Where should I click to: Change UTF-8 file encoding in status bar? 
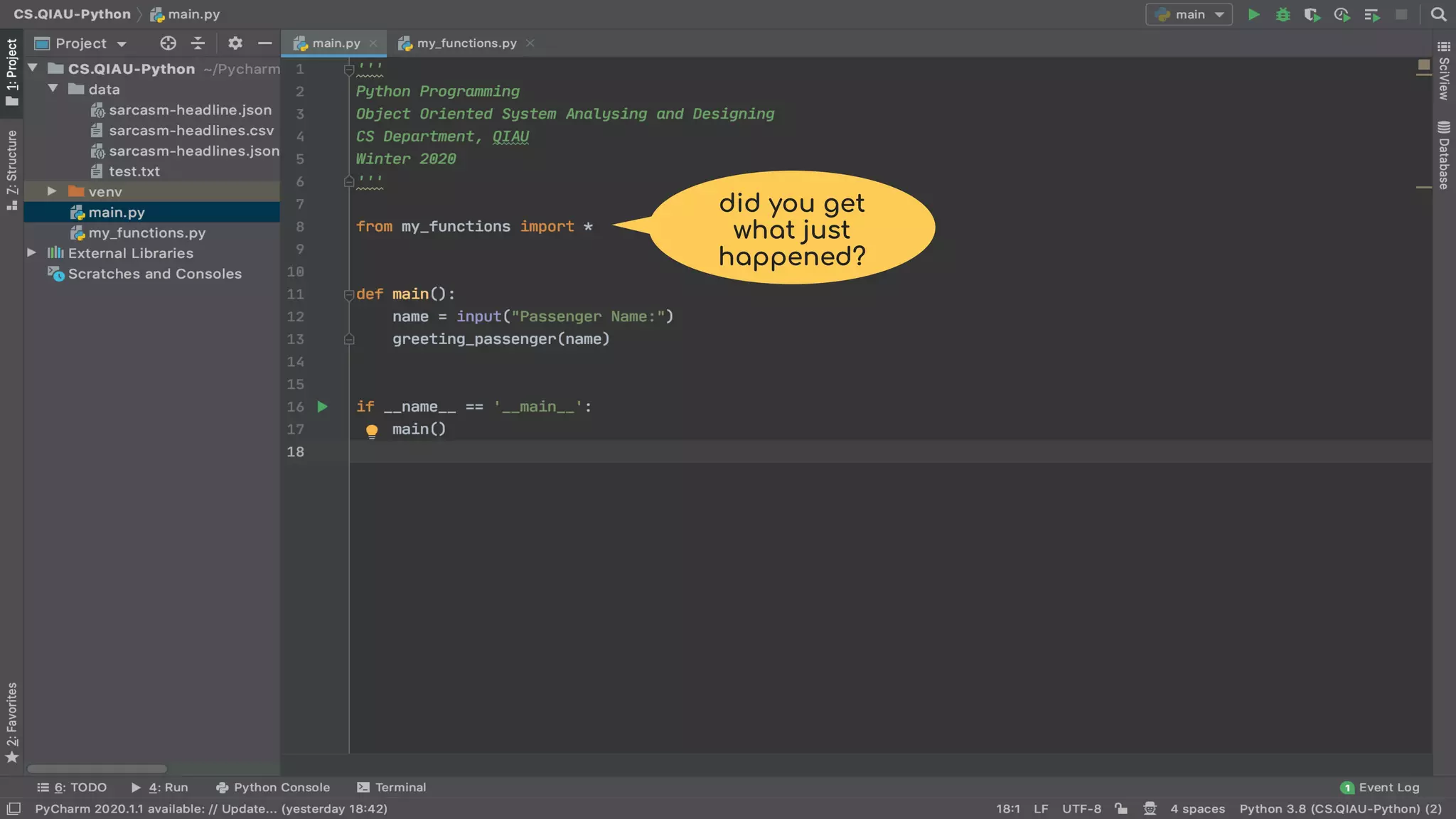[1081, 808]
